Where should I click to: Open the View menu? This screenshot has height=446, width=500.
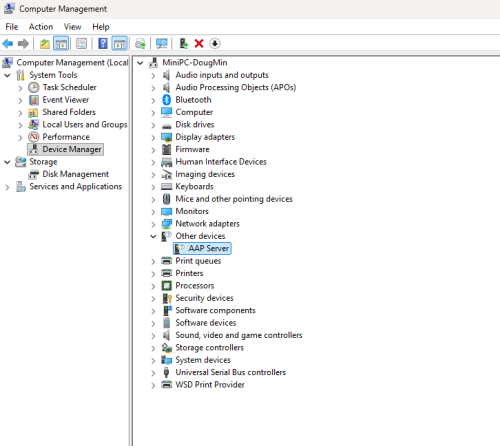72,27
